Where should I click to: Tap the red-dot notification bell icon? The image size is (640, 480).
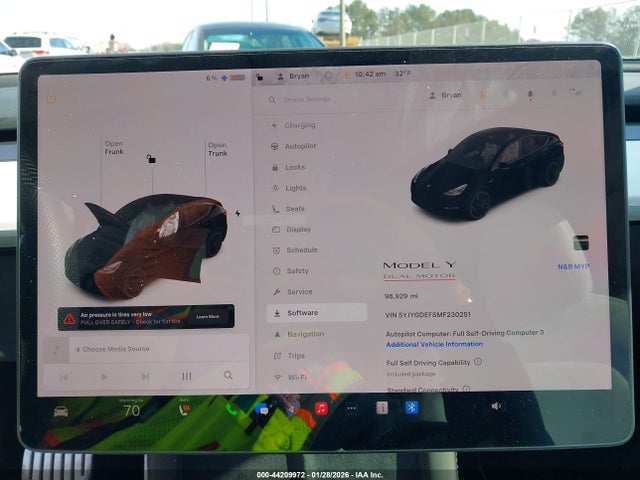[530, 95]
